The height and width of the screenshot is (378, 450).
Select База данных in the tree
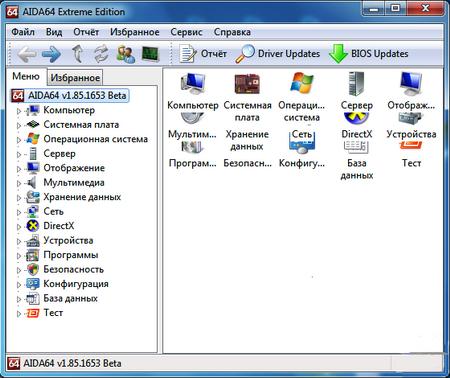(x=71, y=298)
